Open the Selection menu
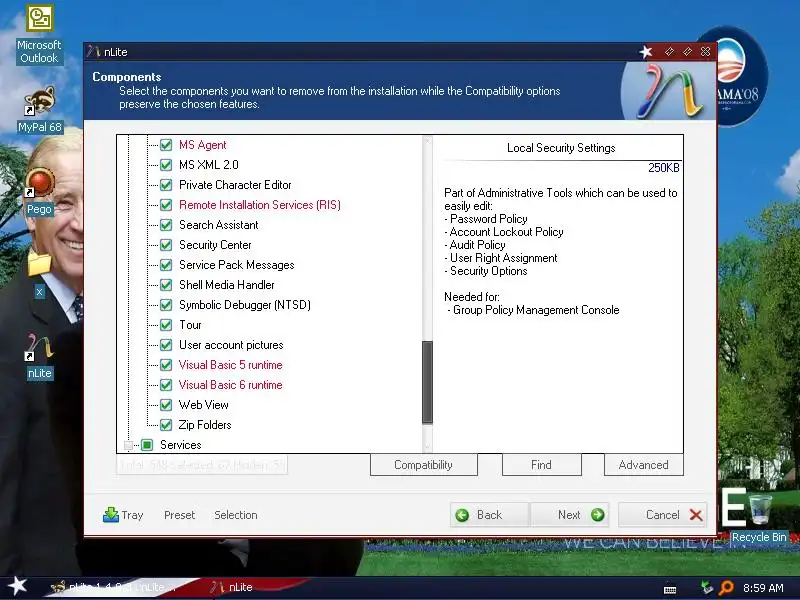Image resolution: width=800 pixels, height=600 pixels. click(236, 515)
